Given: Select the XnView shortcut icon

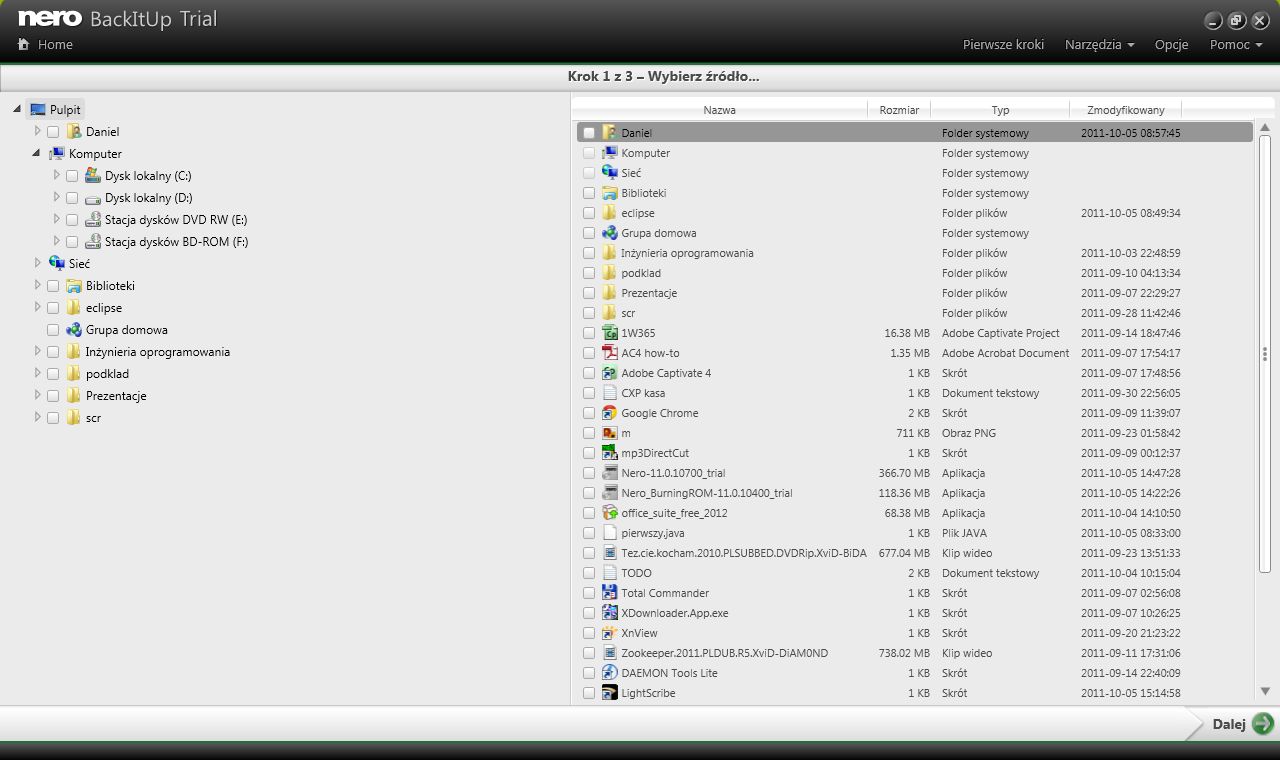Looking at the screenshot, I should [610, 633].
